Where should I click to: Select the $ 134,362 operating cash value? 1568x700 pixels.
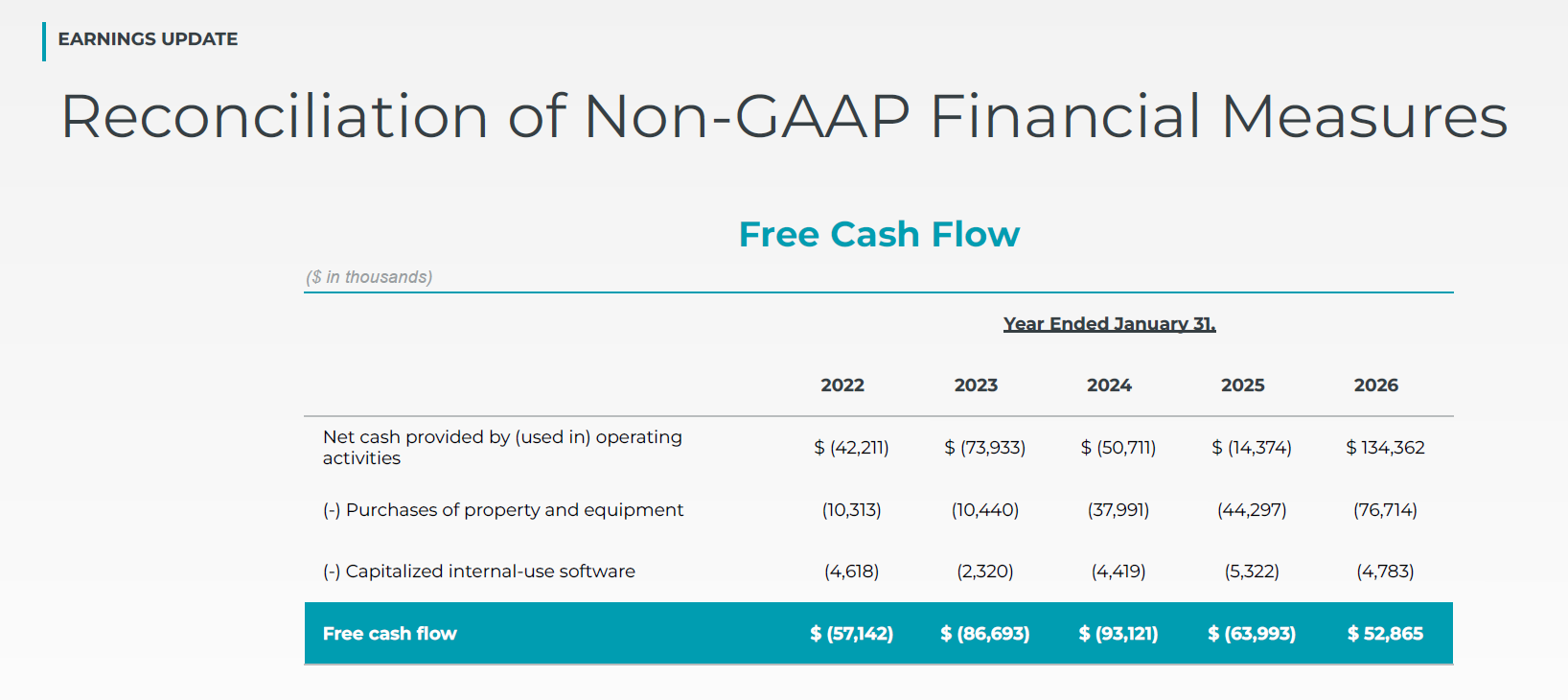point(1385,448)
